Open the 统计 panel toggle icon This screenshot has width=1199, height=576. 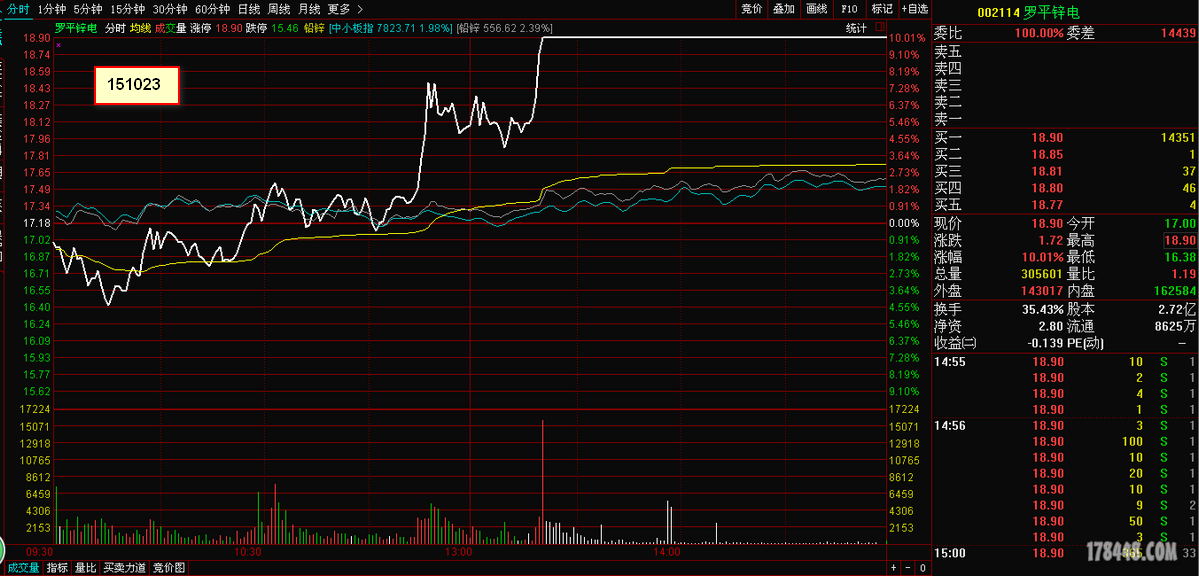878,28
